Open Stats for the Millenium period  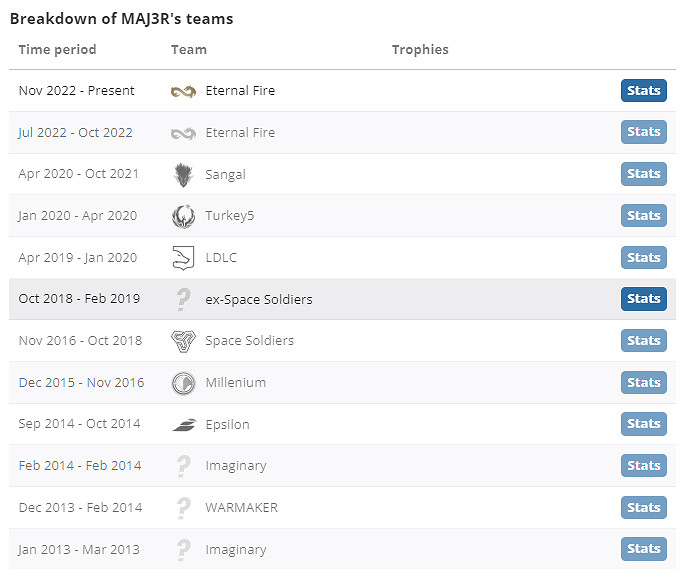point(643,383)
